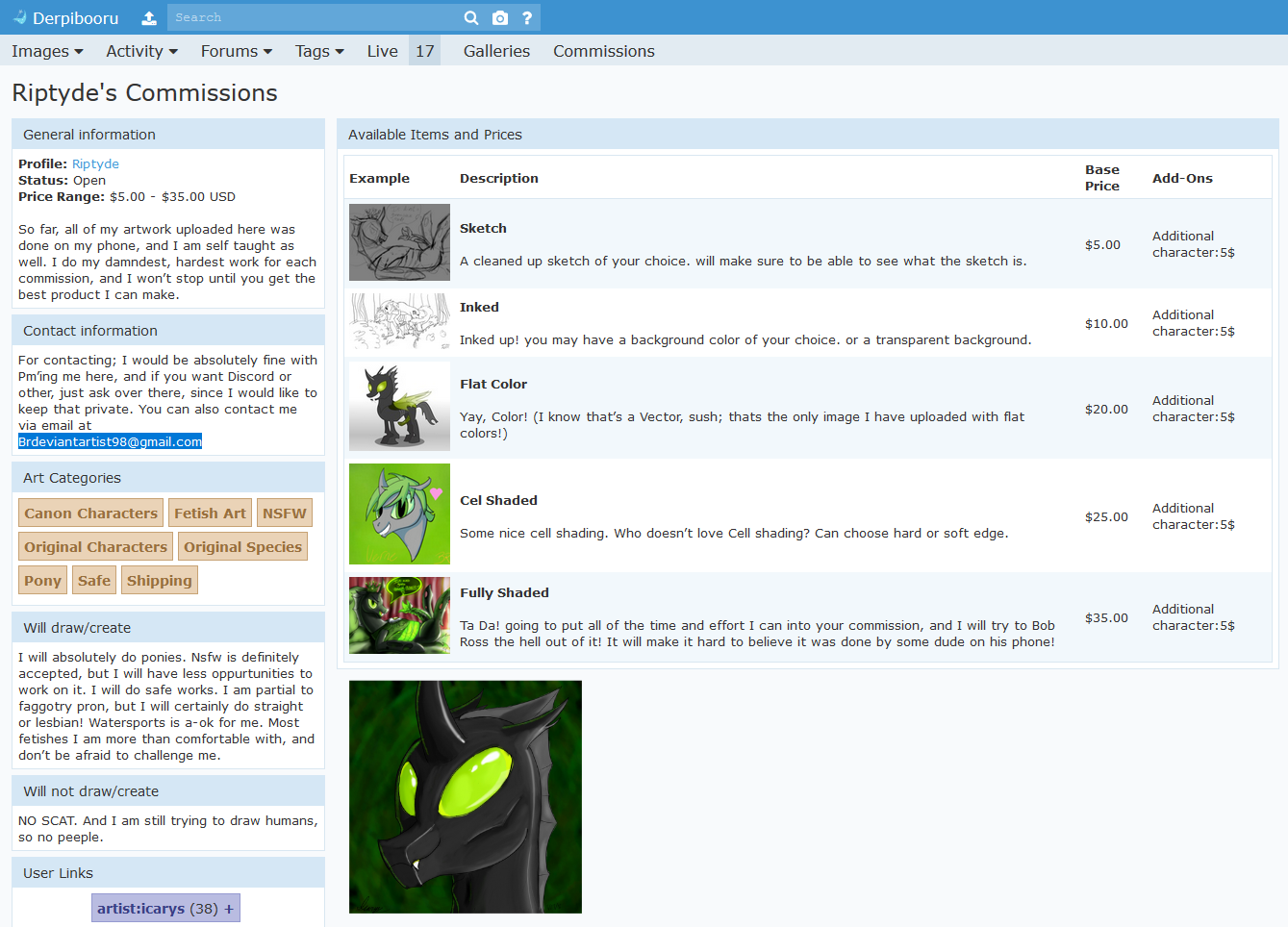Click the Derpibooru logo icon
This screenshot has height=927, width=1288.
click(x=19, y=17)
